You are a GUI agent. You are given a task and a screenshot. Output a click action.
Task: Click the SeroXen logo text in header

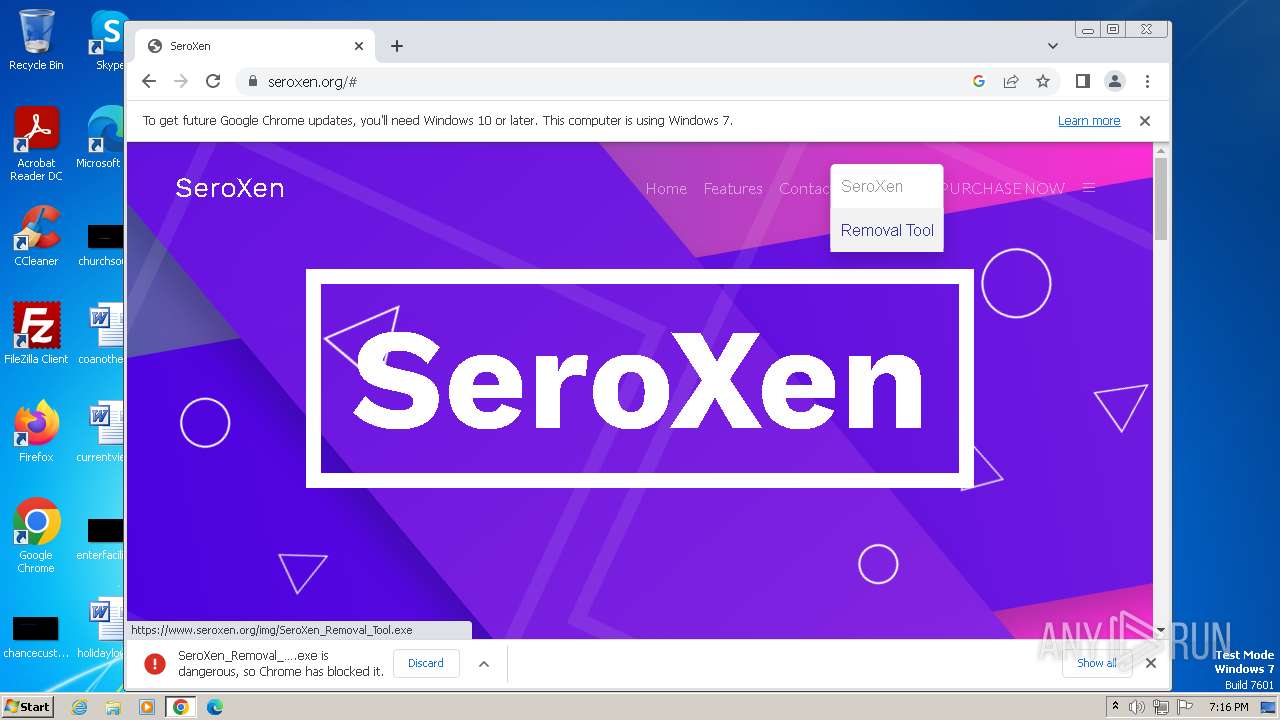[230, 188]
